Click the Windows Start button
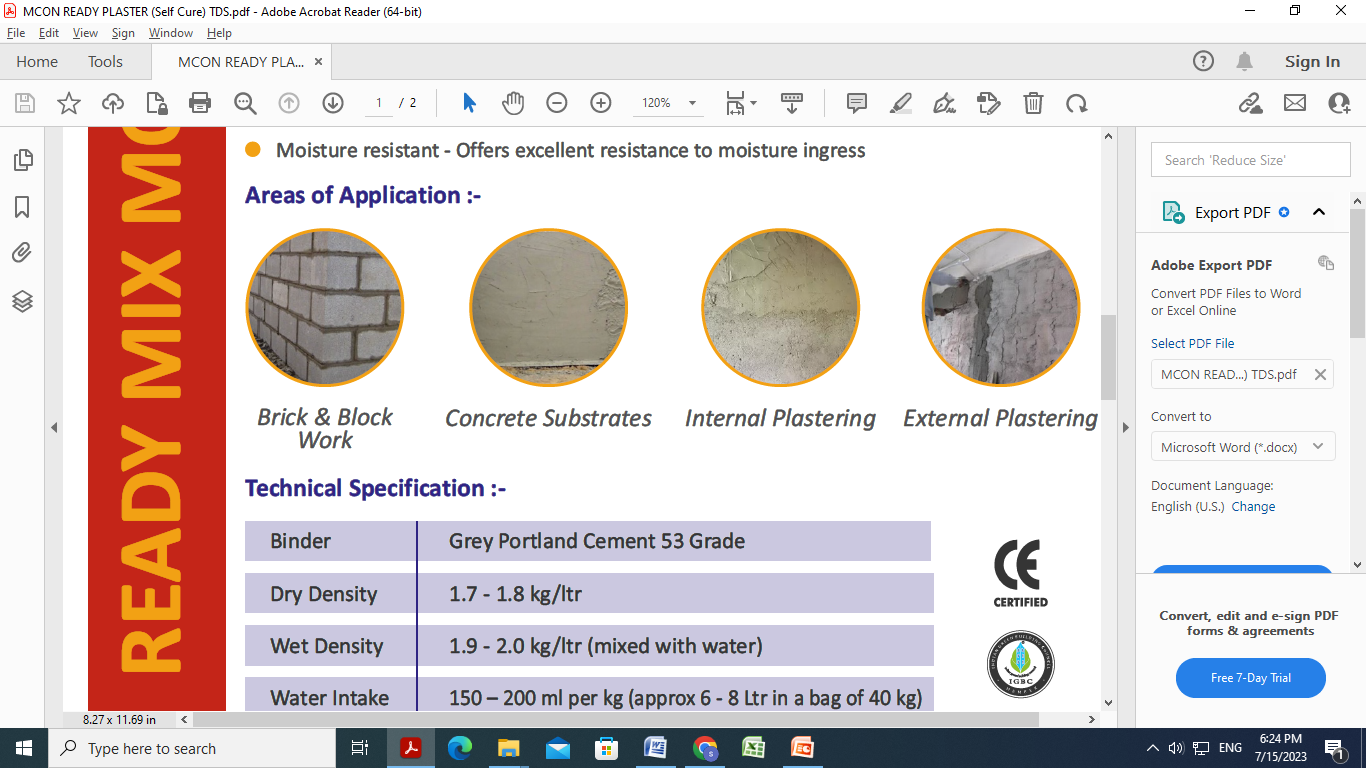Image resolution: width=1366 pixels, height=768 pixels. click(24, 748)
